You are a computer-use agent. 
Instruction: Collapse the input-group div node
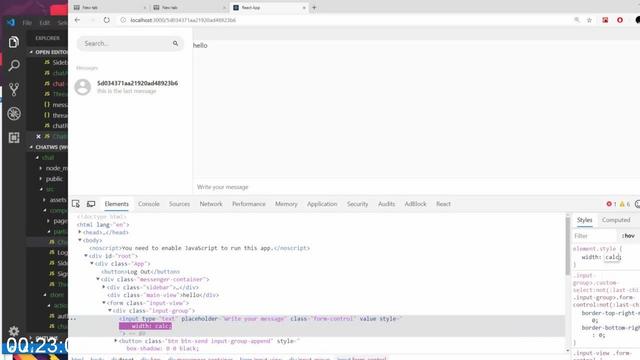point(110,311)
